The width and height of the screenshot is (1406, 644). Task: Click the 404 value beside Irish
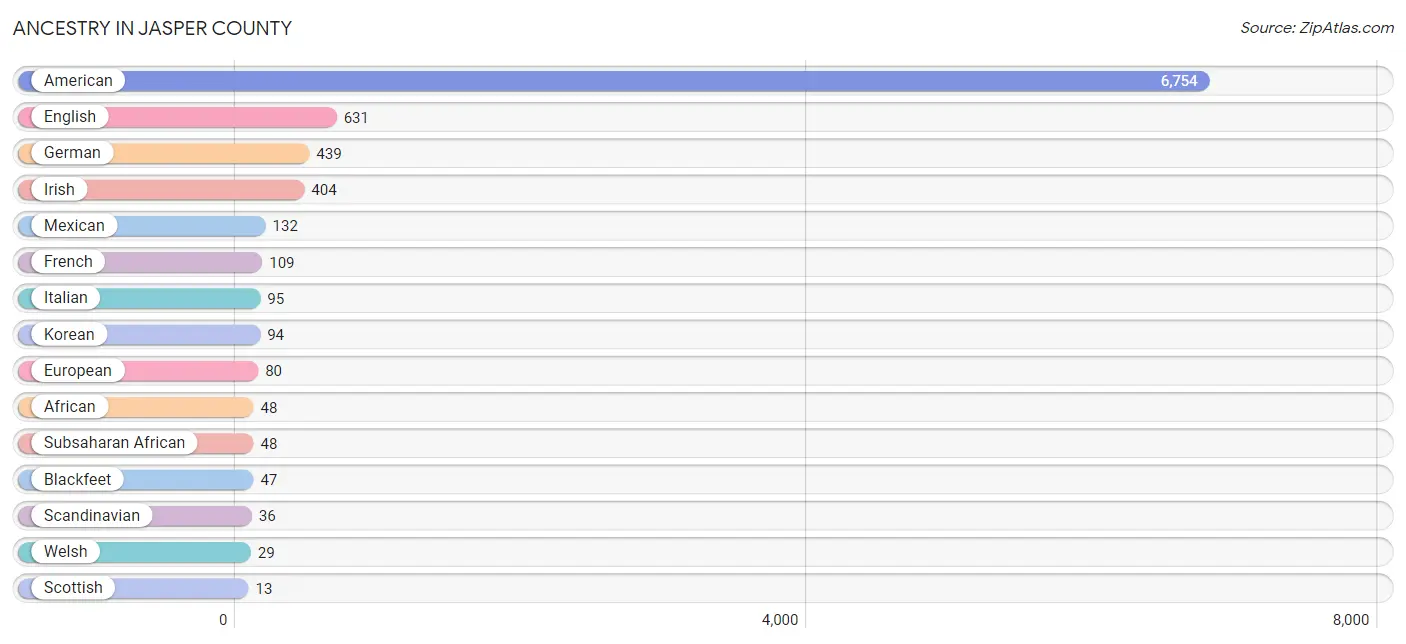point(324,190)
